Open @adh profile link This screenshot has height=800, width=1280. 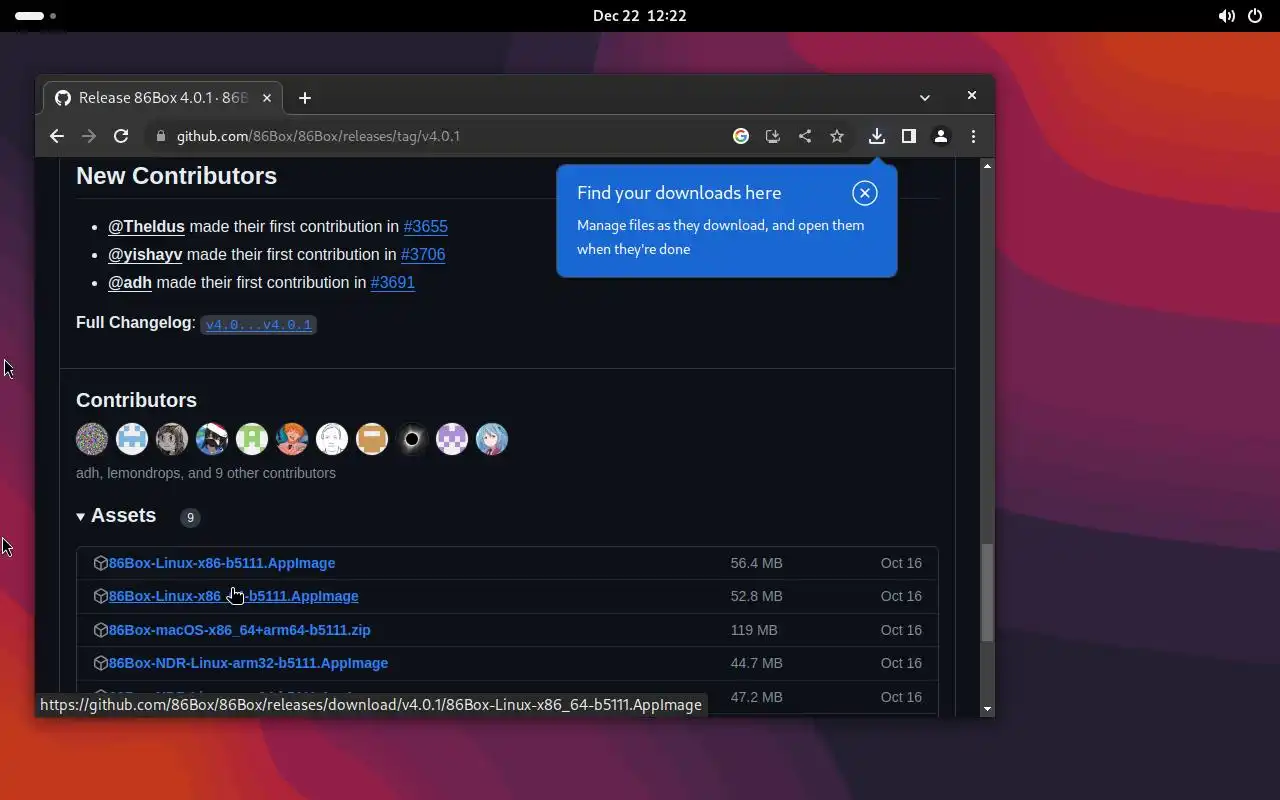130,282
